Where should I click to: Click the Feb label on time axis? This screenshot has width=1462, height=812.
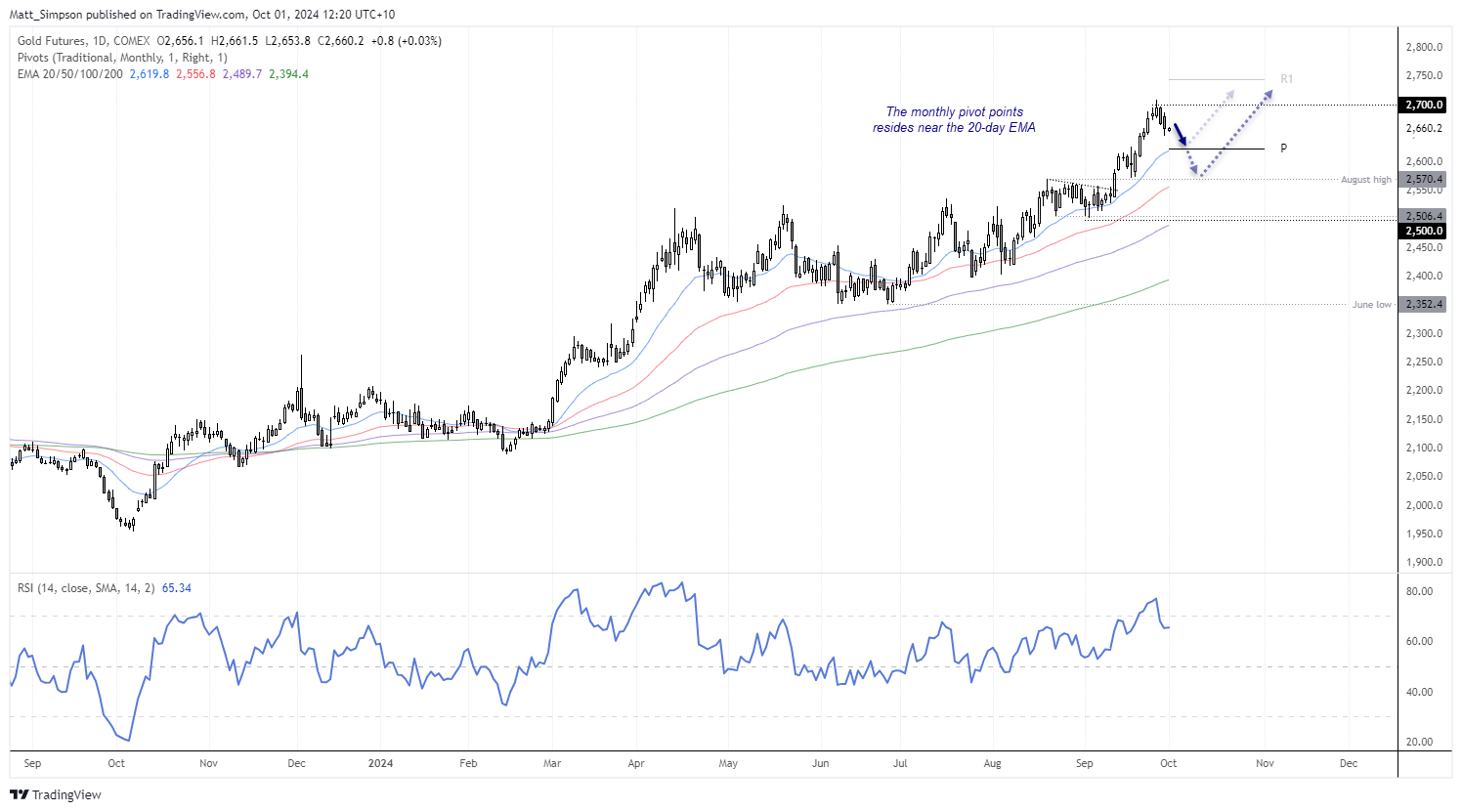468,763
